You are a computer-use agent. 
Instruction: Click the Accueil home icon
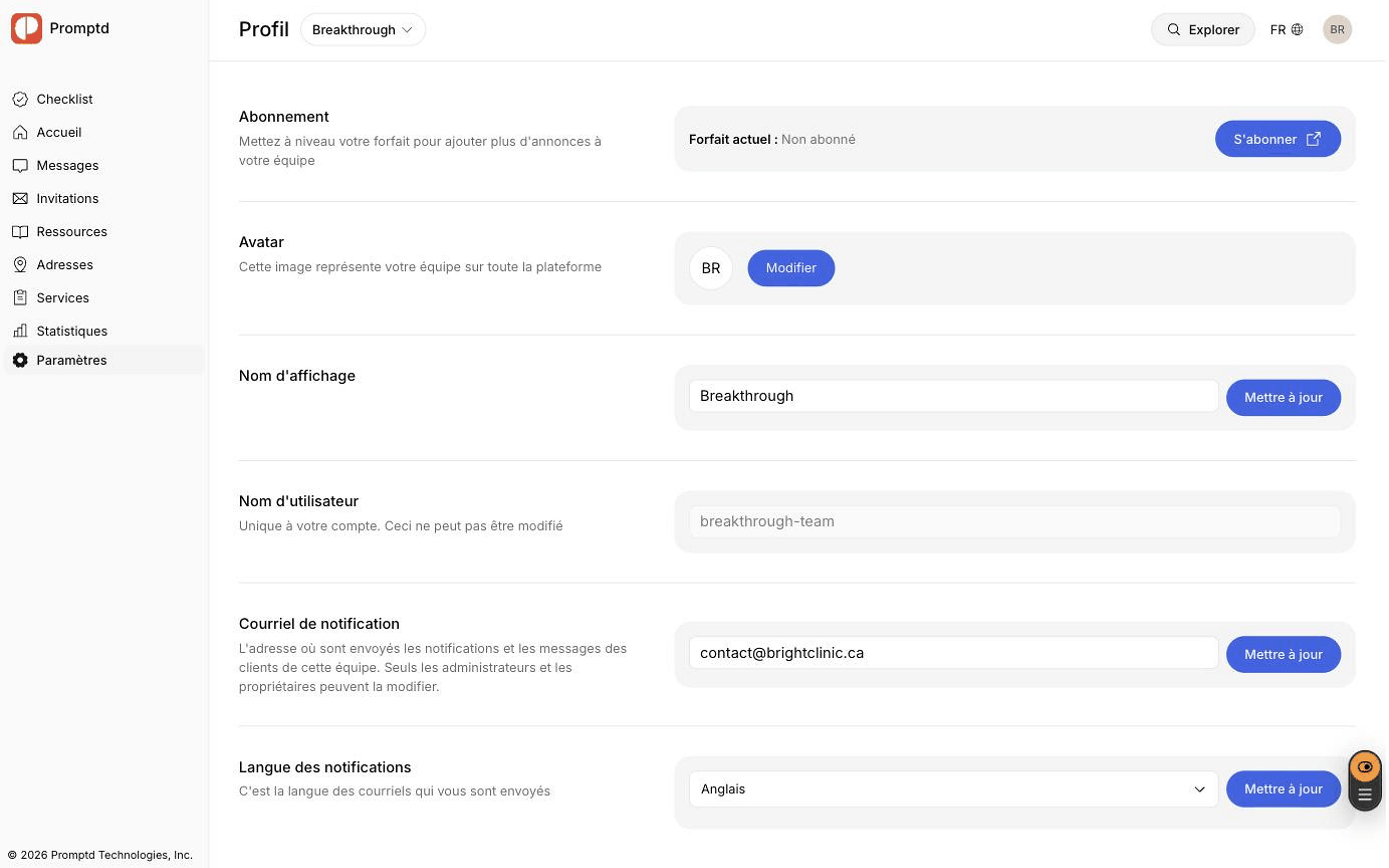click(20, 132)
